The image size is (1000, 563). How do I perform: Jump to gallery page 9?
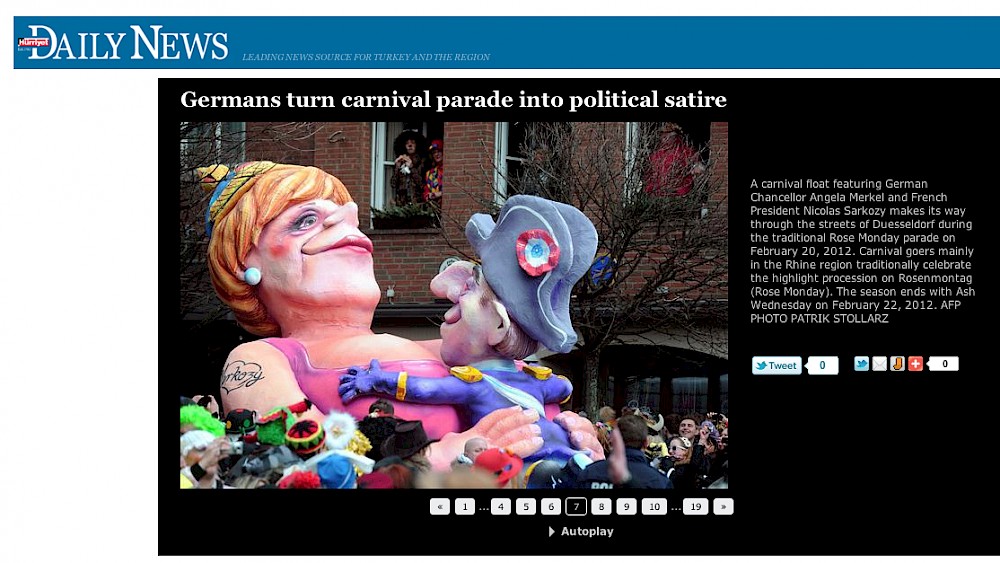click(x=626, y=507)
